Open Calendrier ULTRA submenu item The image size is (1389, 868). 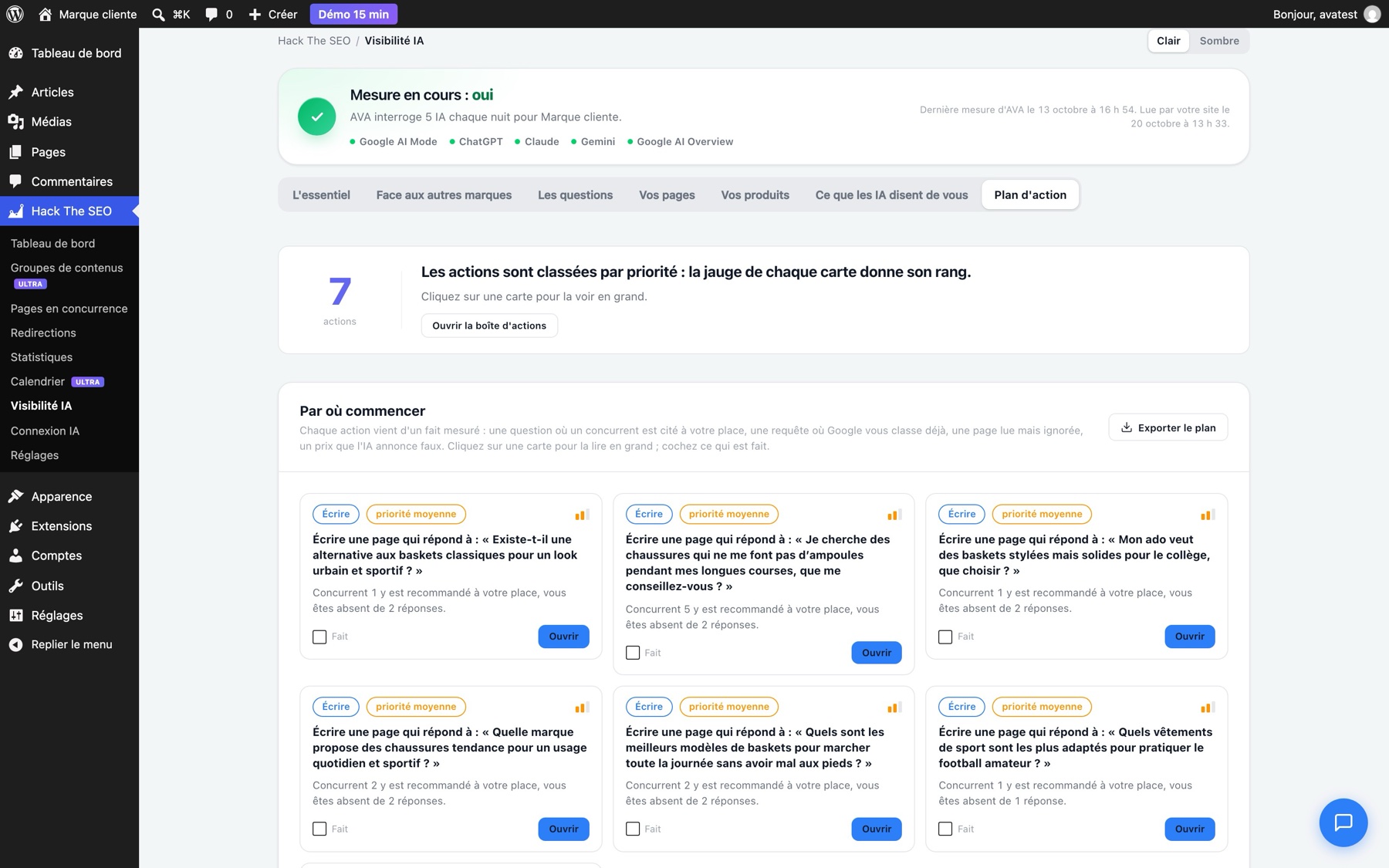(x=57, y=381)
